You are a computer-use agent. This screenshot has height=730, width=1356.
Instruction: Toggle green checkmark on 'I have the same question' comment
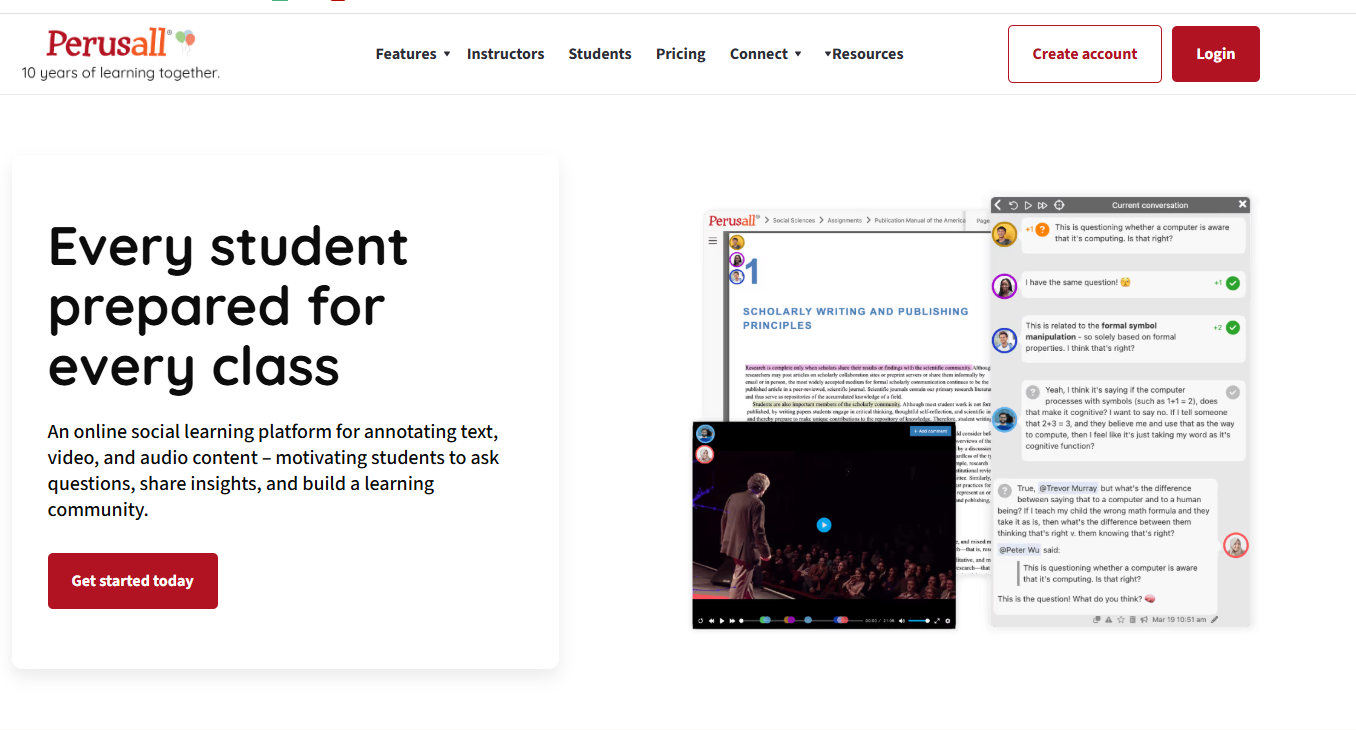point(1233,283)
